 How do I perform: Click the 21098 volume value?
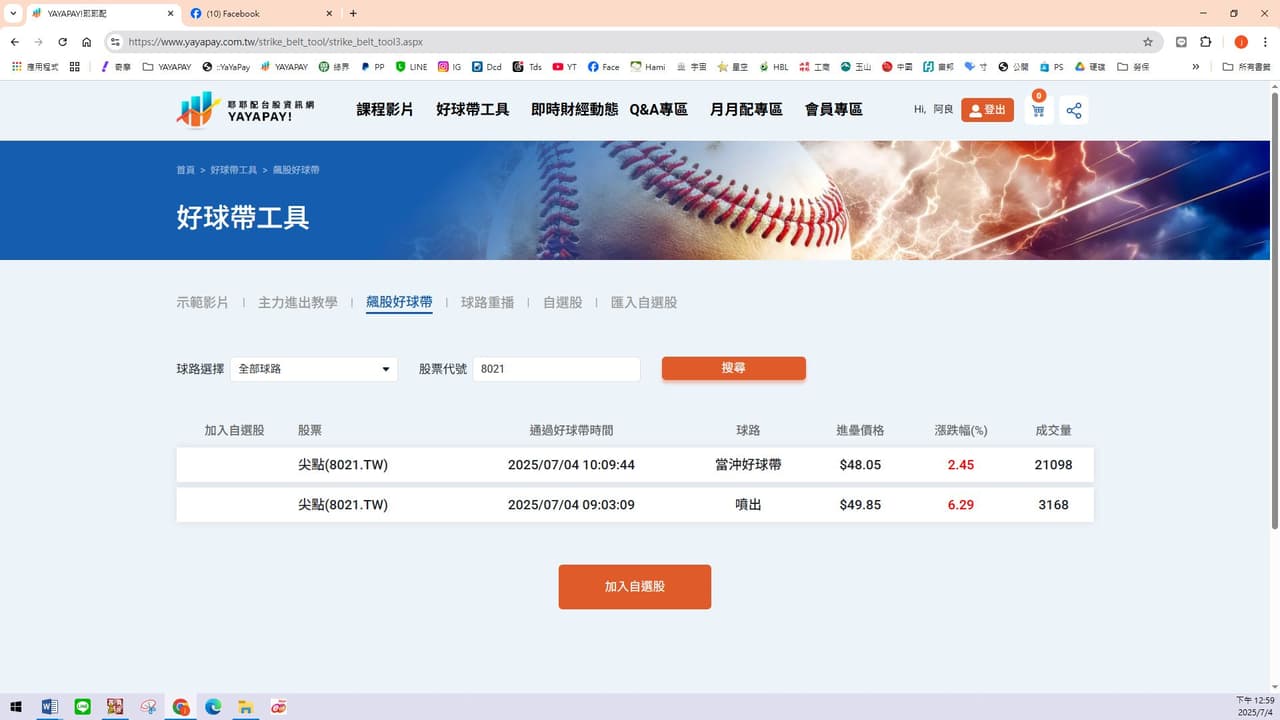pos(1054,465)
